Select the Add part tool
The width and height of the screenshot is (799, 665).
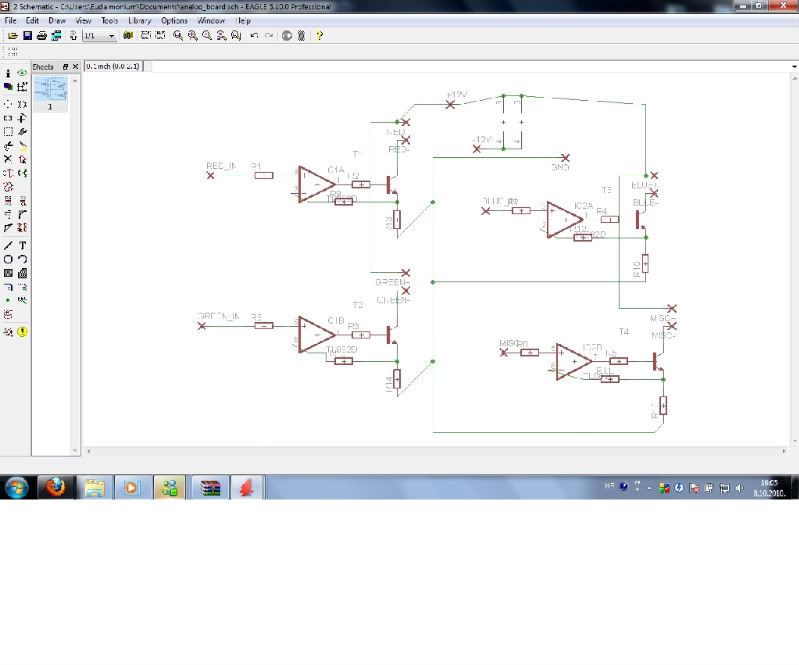[22, 159]
